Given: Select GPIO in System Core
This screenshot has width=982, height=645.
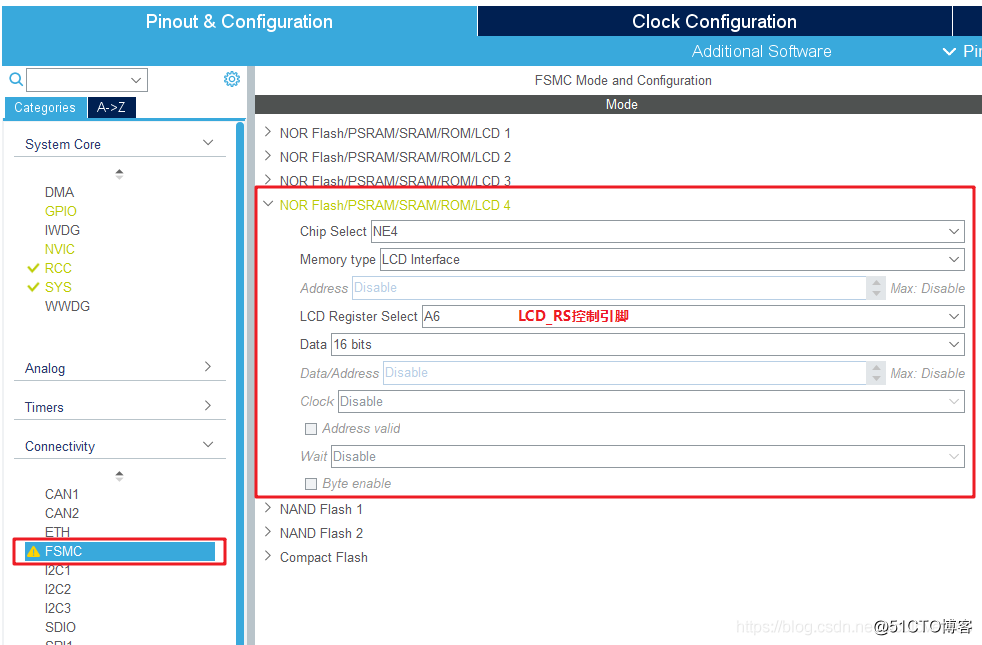Looking at the screenshot, I should coord(61,211).
